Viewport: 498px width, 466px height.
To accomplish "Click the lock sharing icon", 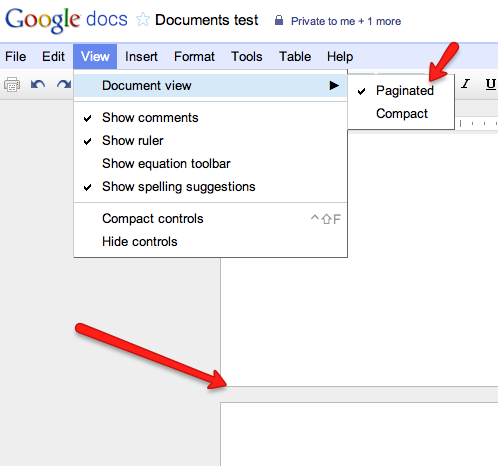I will pos(279,20).
